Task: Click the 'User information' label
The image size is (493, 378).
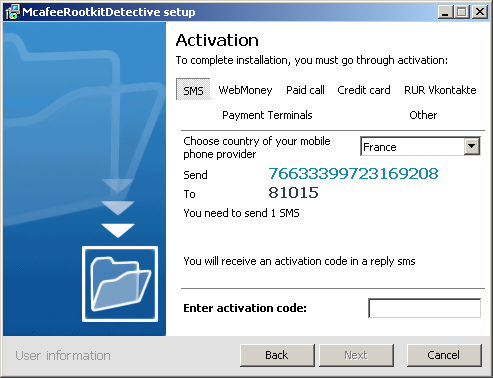Action: pos(63,356)
